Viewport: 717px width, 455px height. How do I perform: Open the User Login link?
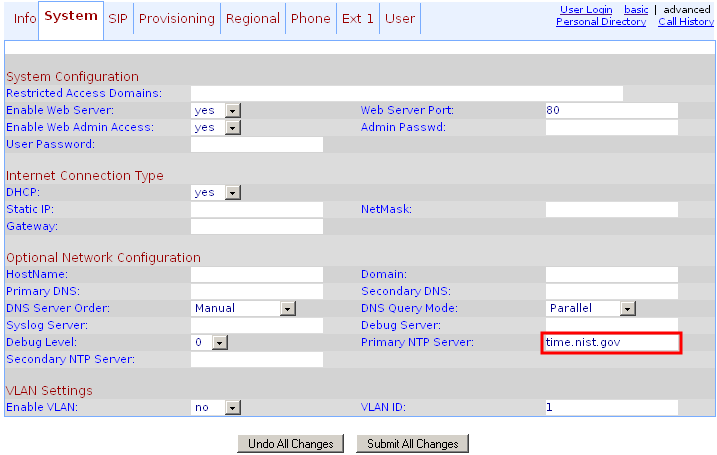586,10
